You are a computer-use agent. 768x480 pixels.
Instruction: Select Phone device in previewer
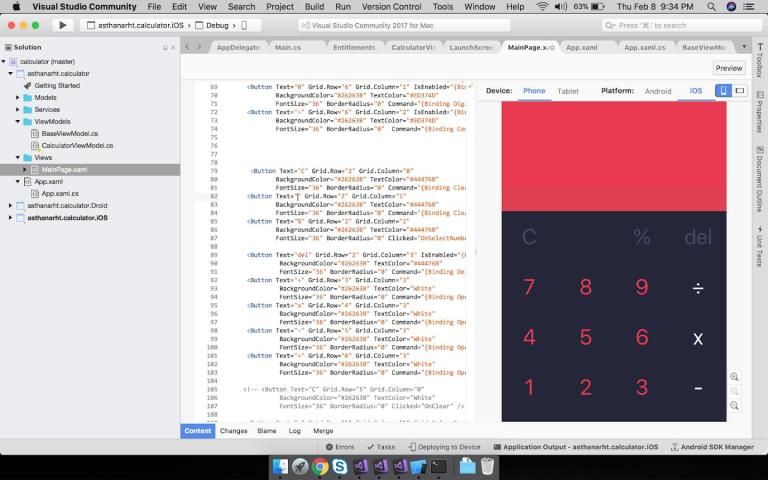(534, 91)
